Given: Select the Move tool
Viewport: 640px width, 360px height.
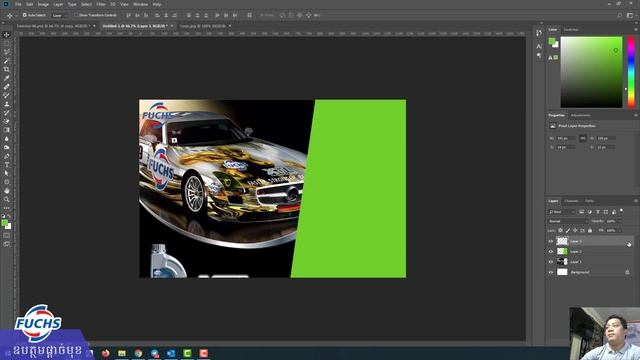Looking at the screenshot, I should (x=7, y=35).
